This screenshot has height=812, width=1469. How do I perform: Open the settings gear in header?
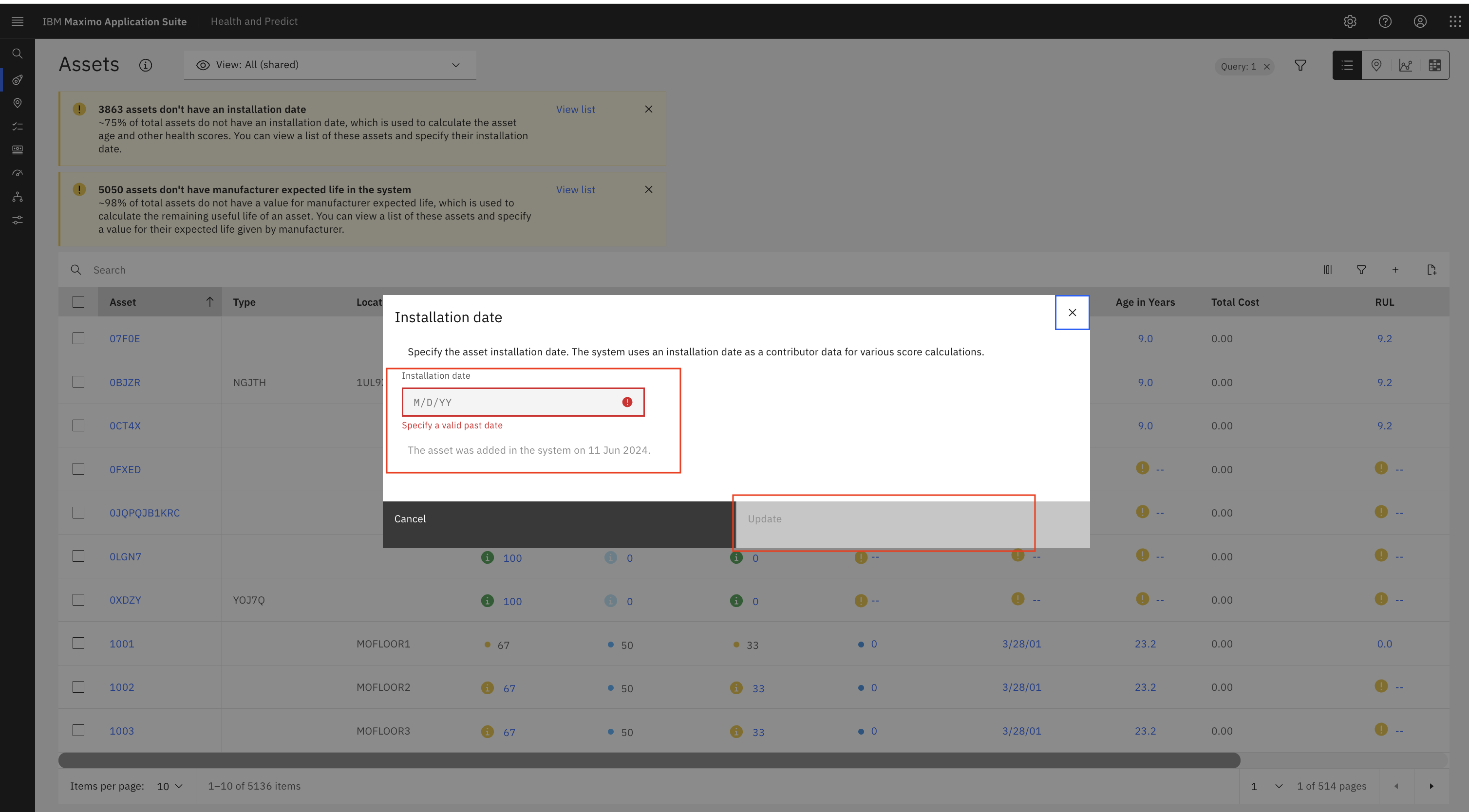[1350, 21]
